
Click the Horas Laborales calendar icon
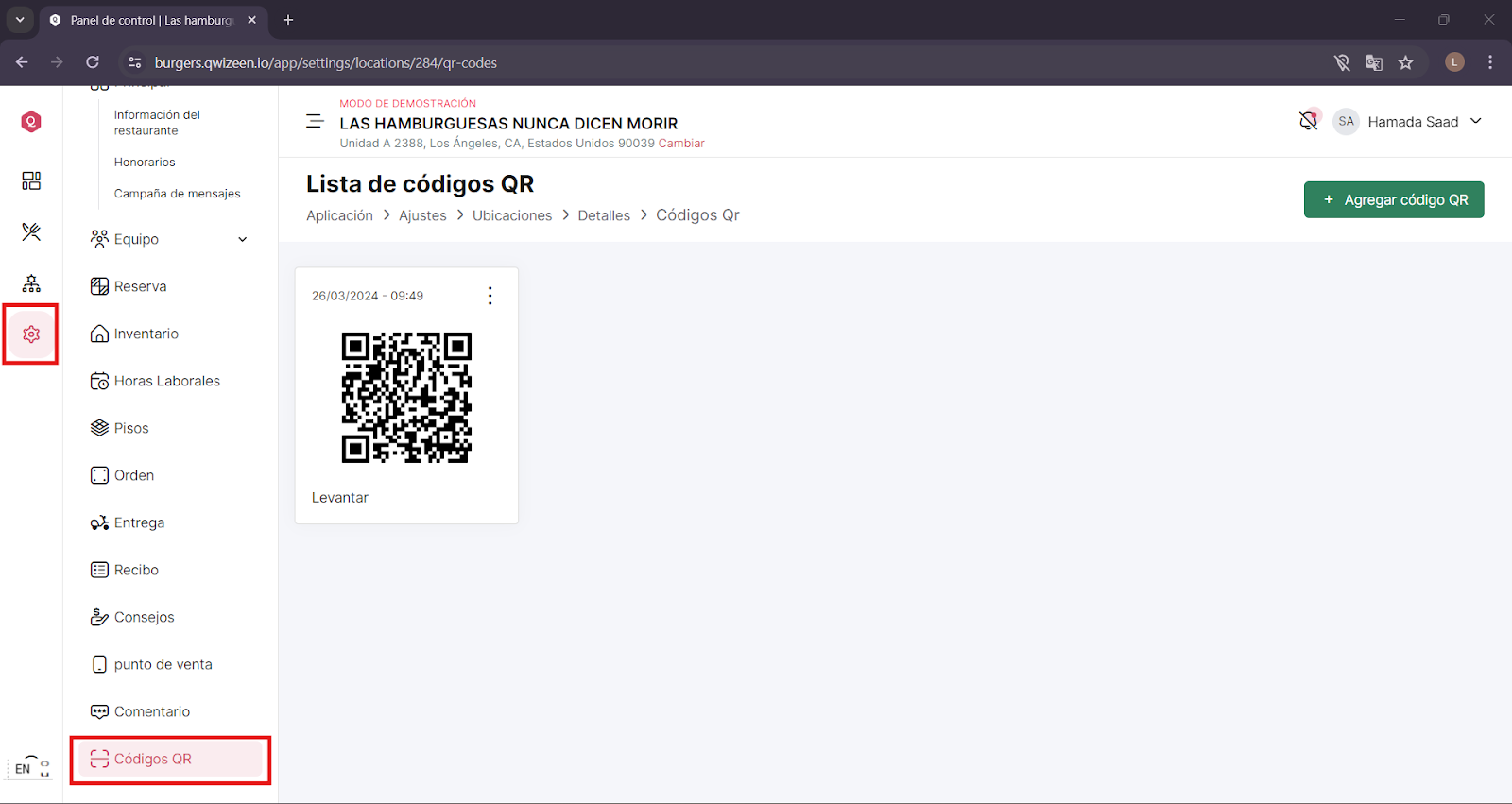point(99,381)
